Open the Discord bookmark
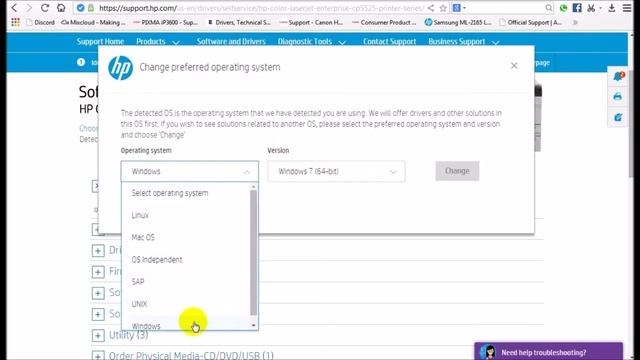The height and width of the screenshot is (360, 640). tap(40, 22)
